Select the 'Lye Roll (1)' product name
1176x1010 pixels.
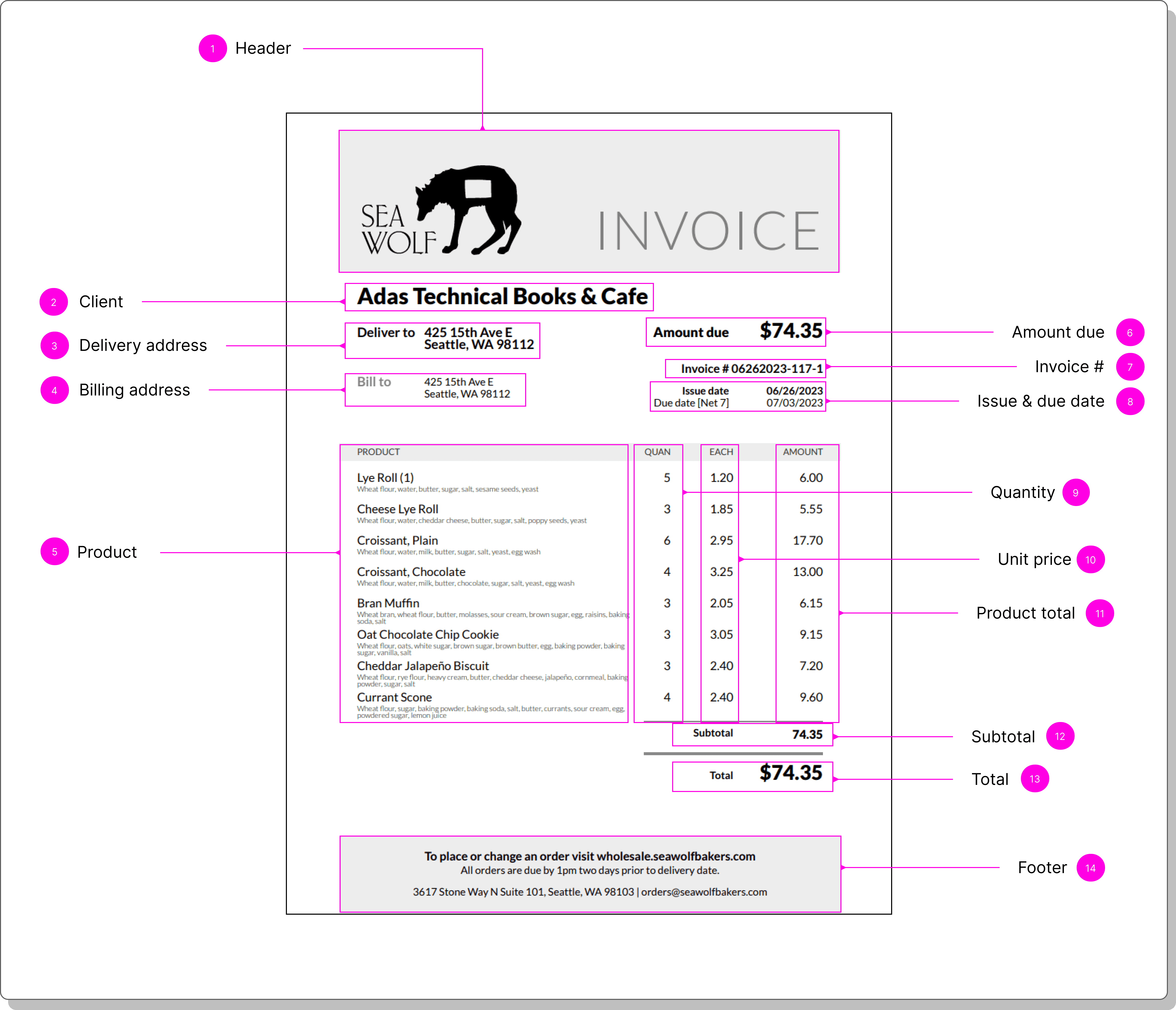(385, 478)
